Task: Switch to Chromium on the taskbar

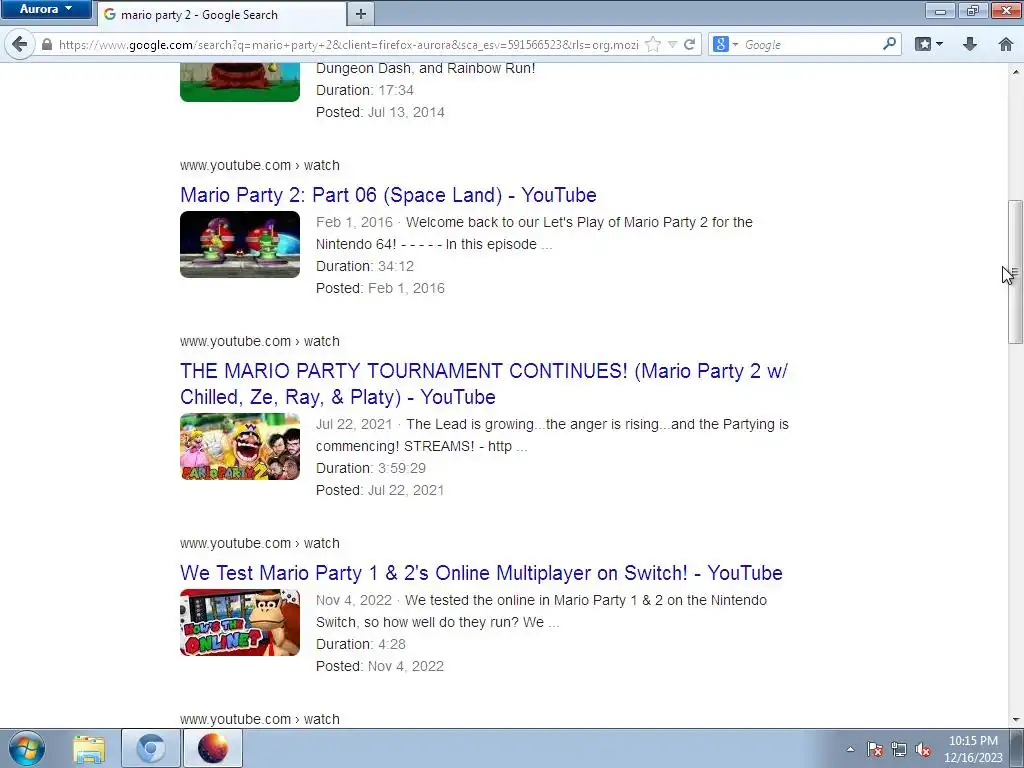Action: click(151, 748)
